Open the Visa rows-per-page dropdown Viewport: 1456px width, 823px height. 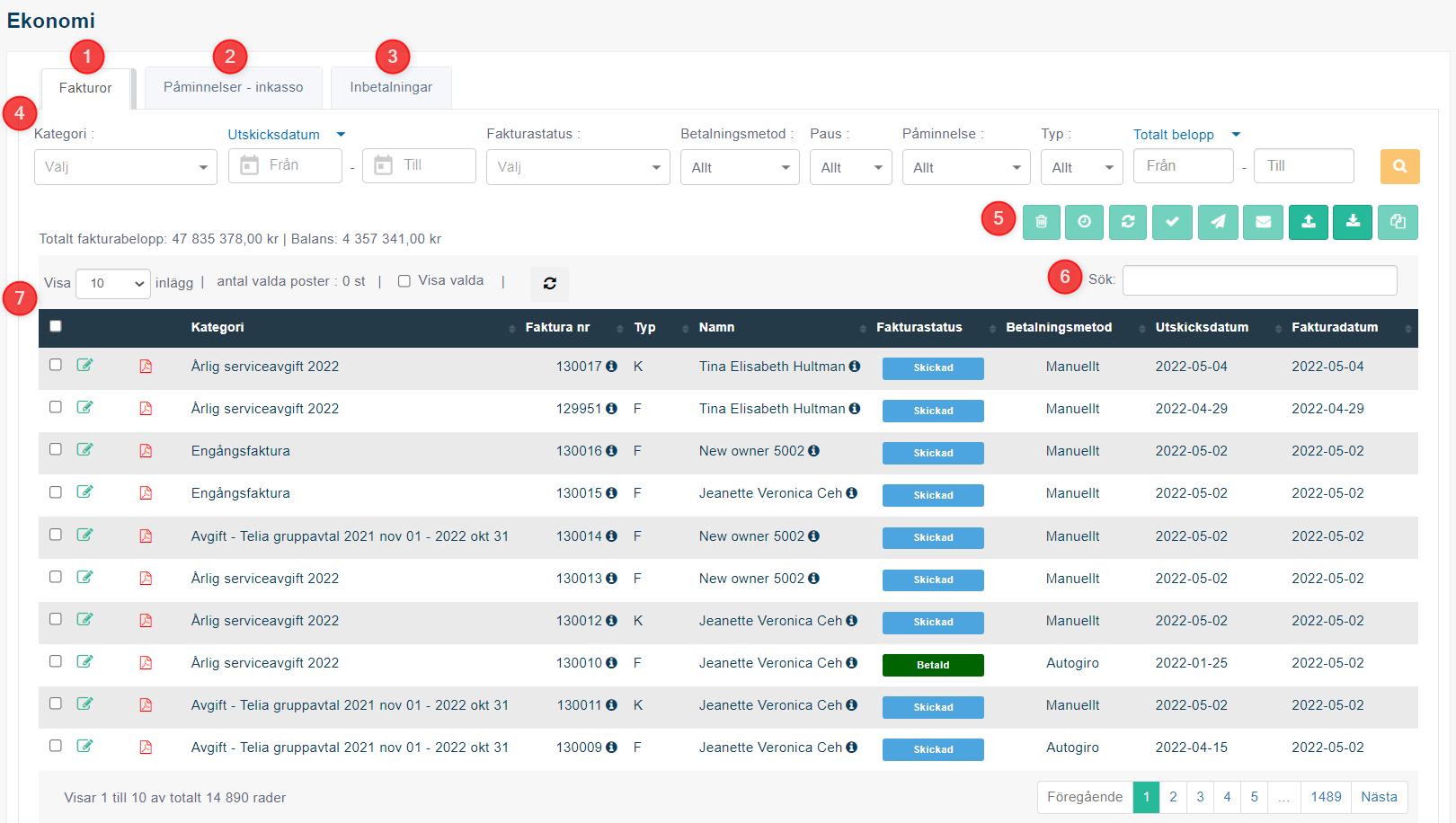pos(113,283)
